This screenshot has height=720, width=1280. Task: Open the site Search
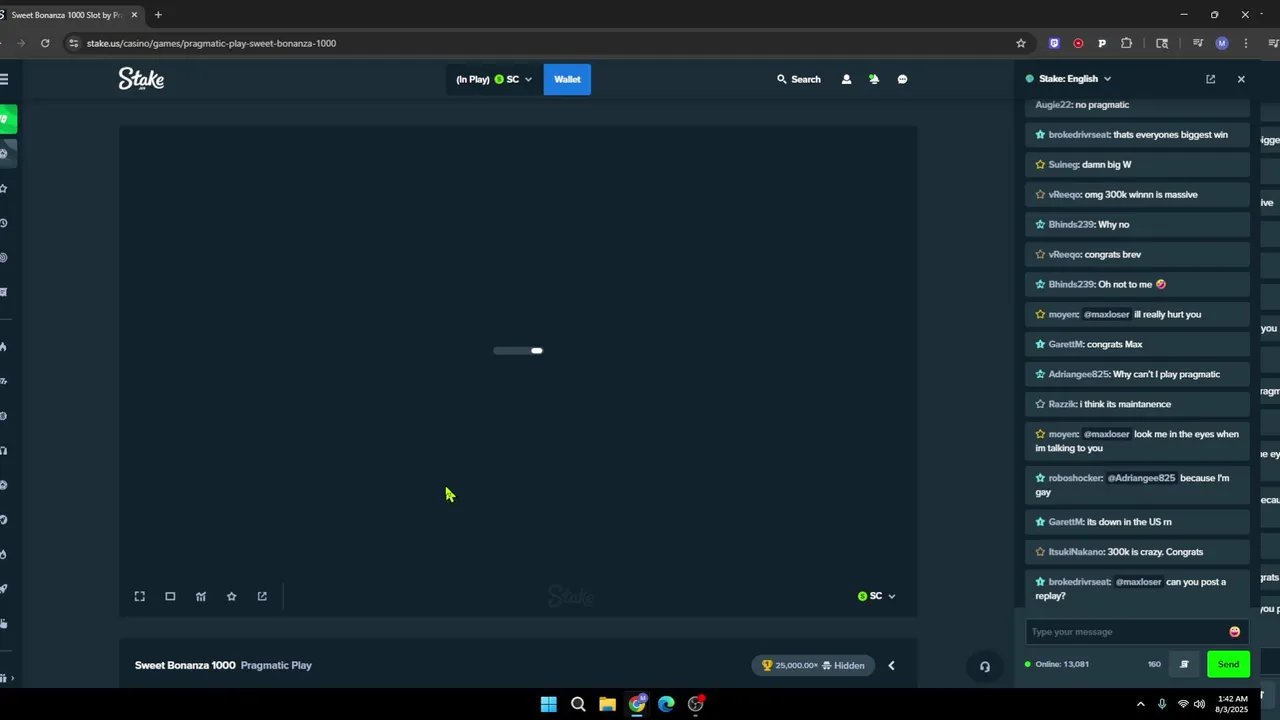coord(799,79)
